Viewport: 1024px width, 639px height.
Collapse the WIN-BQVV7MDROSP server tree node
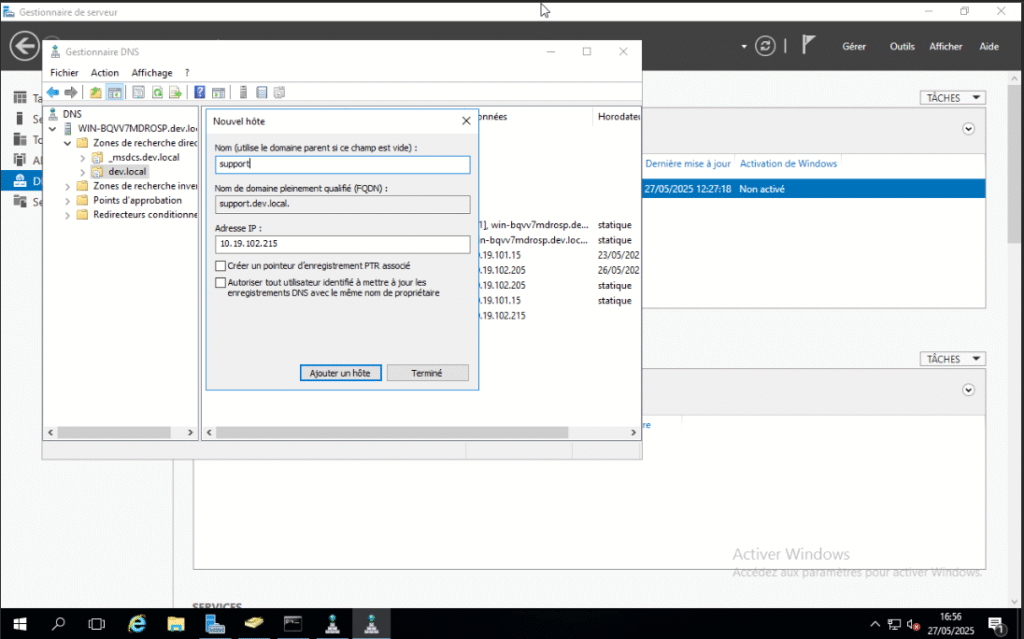point(53,129)
